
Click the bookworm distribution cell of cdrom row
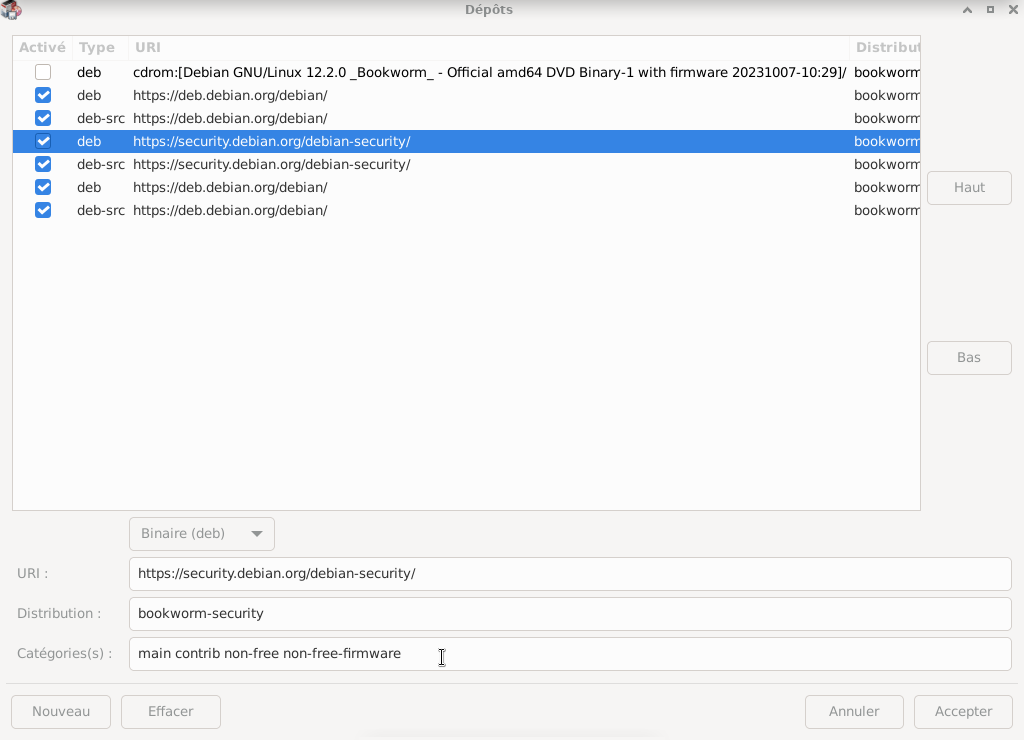tap(886, 72)
